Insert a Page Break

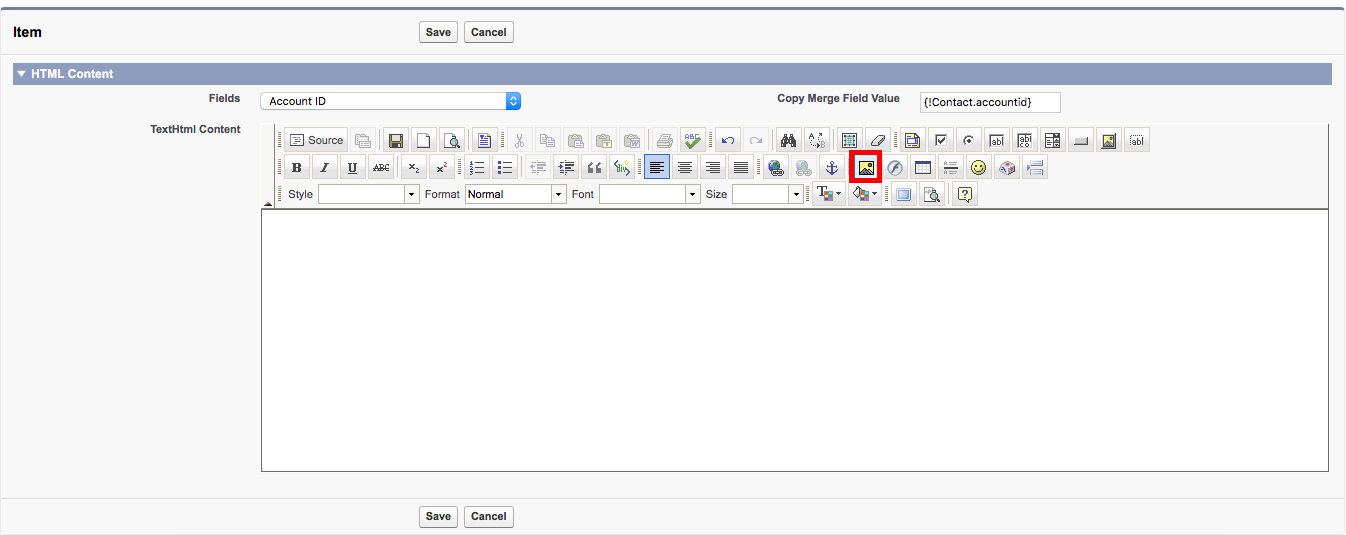point(1035,167)
